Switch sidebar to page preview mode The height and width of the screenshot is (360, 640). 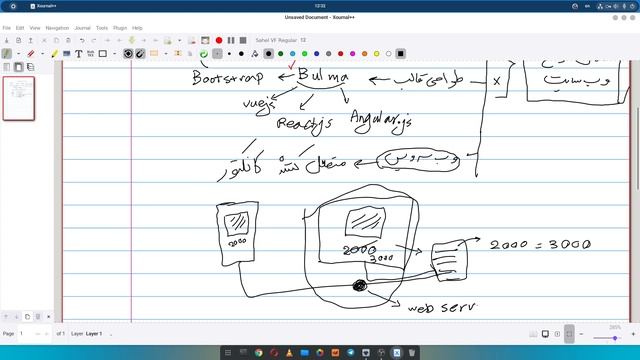(x=18, y=67)
